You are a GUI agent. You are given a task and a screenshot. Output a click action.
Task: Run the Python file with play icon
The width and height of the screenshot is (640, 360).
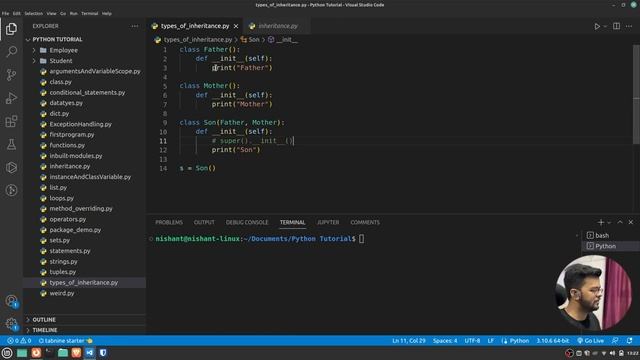click(597, 26)
